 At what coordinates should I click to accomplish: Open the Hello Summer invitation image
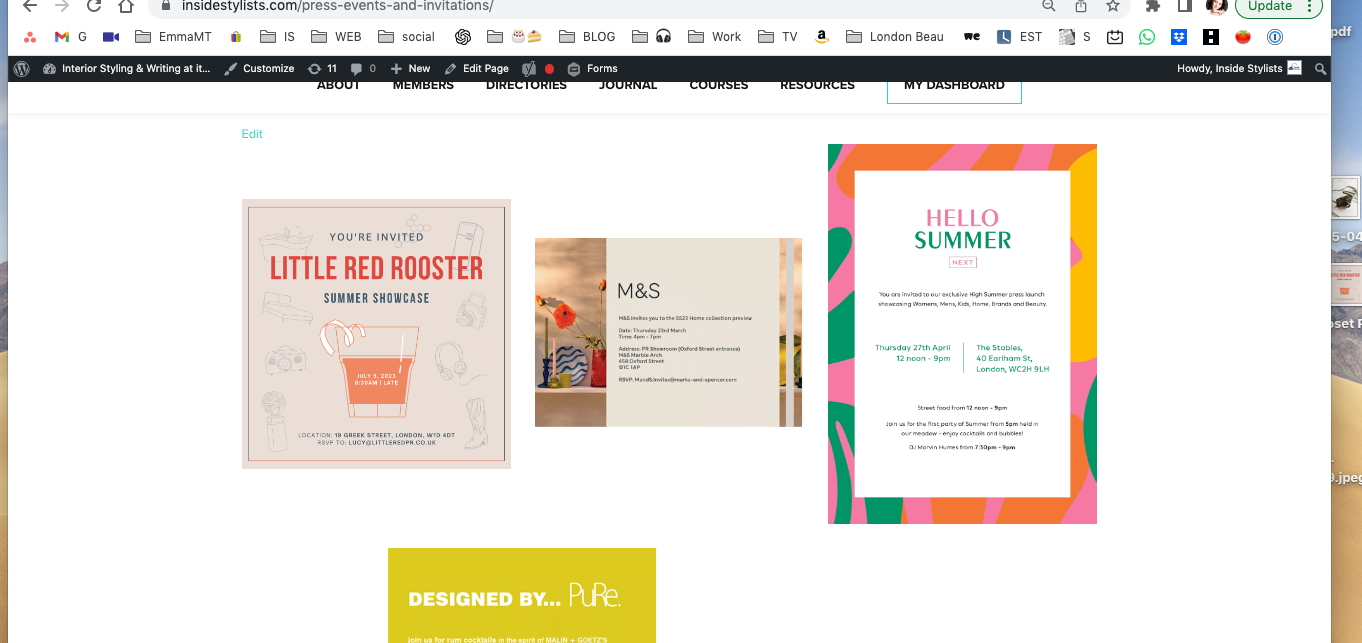(962, 334)
